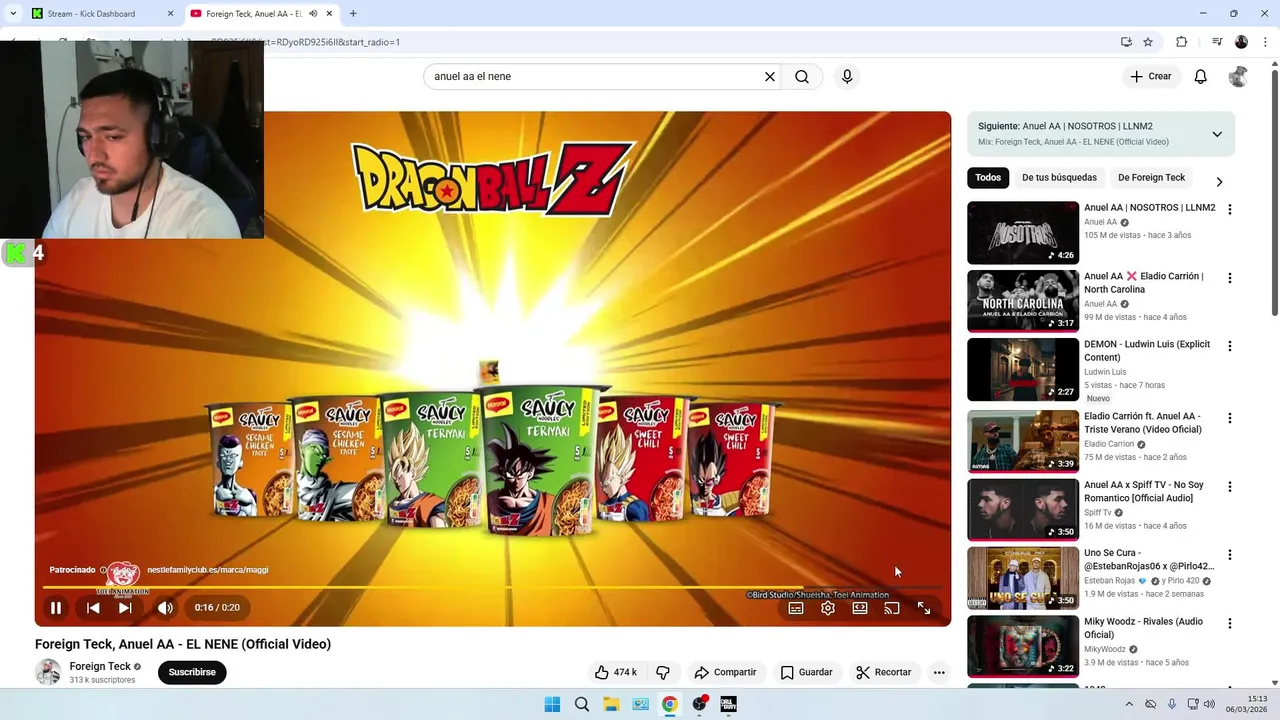Open options for 'DEMON - Ludwin Luis' video

pos(1230,346)
